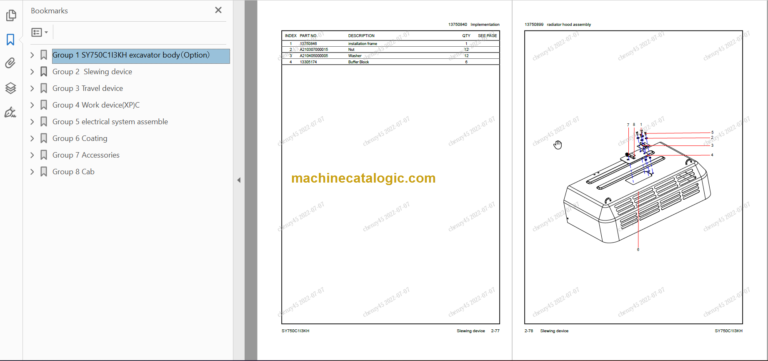Click the QTY column header
This screenshot has width=768, height=361.
click(466, 36)
